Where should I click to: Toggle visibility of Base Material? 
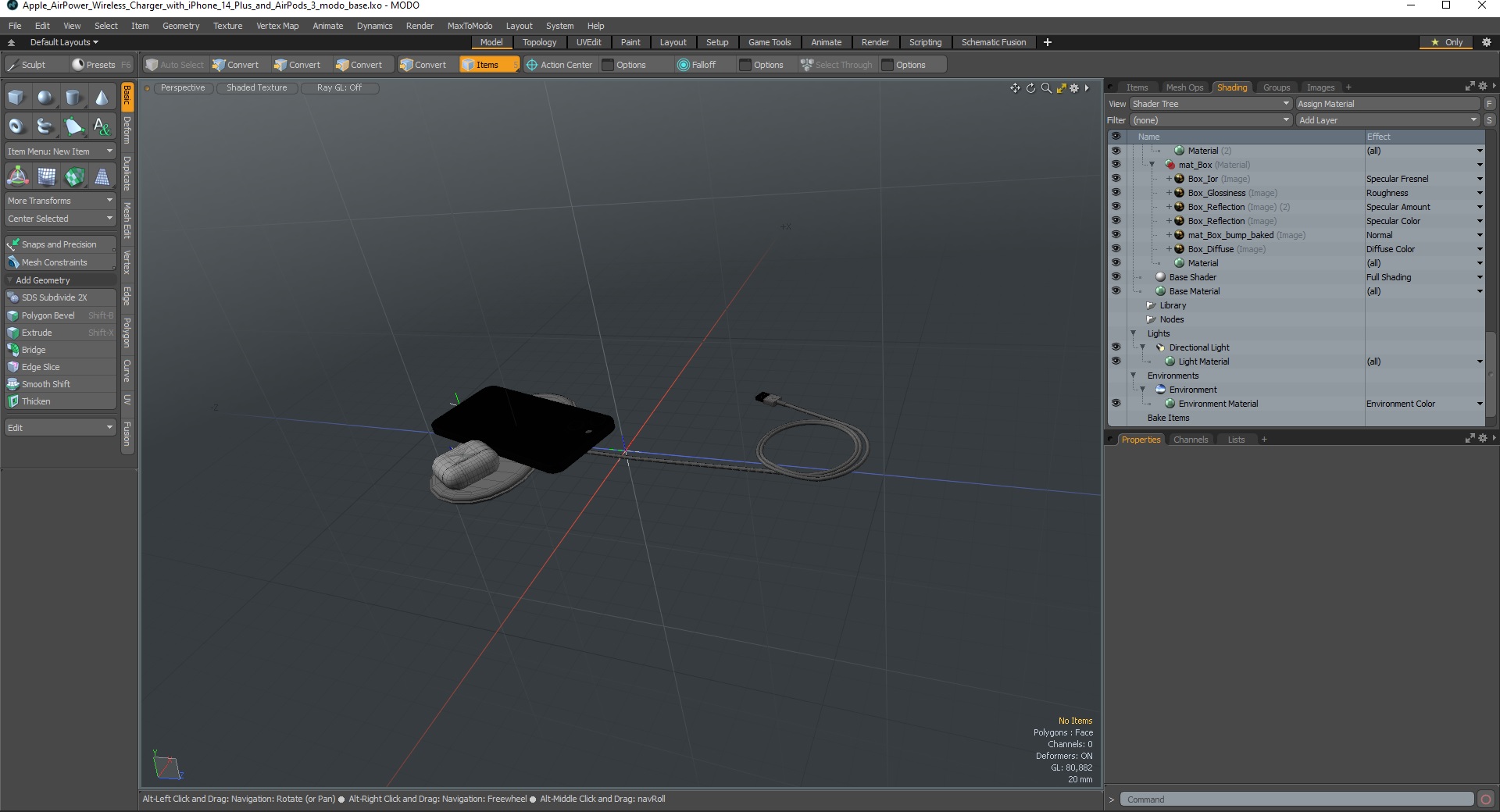click(x=1116, y=290)
